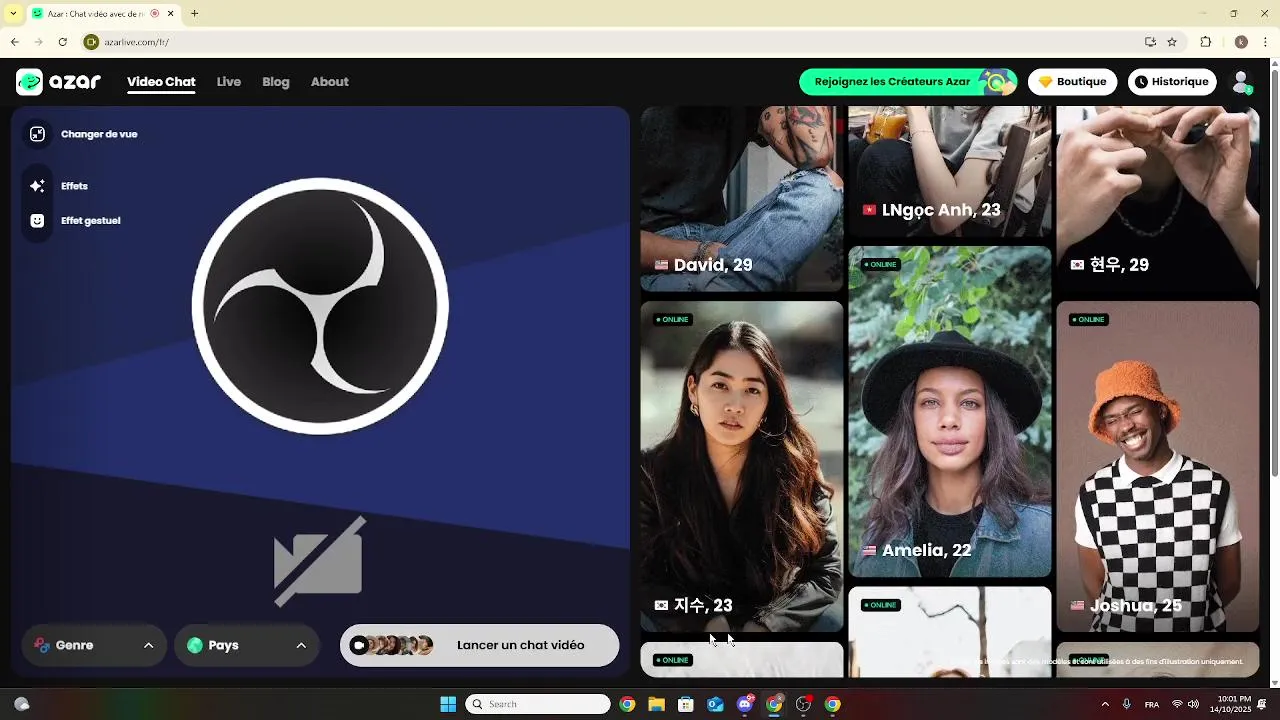Open volume settings in tray
Screen dimensions: 1280x720
(1193, 704)
